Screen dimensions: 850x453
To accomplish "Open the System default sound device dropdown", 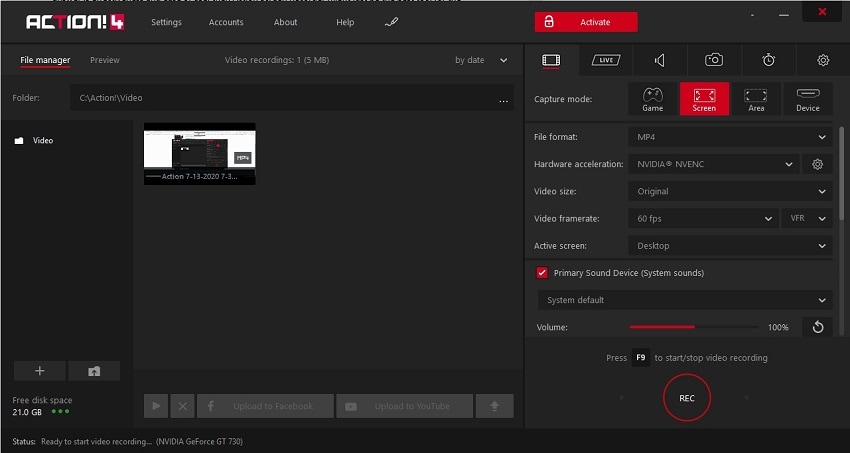I will [685, 300].
